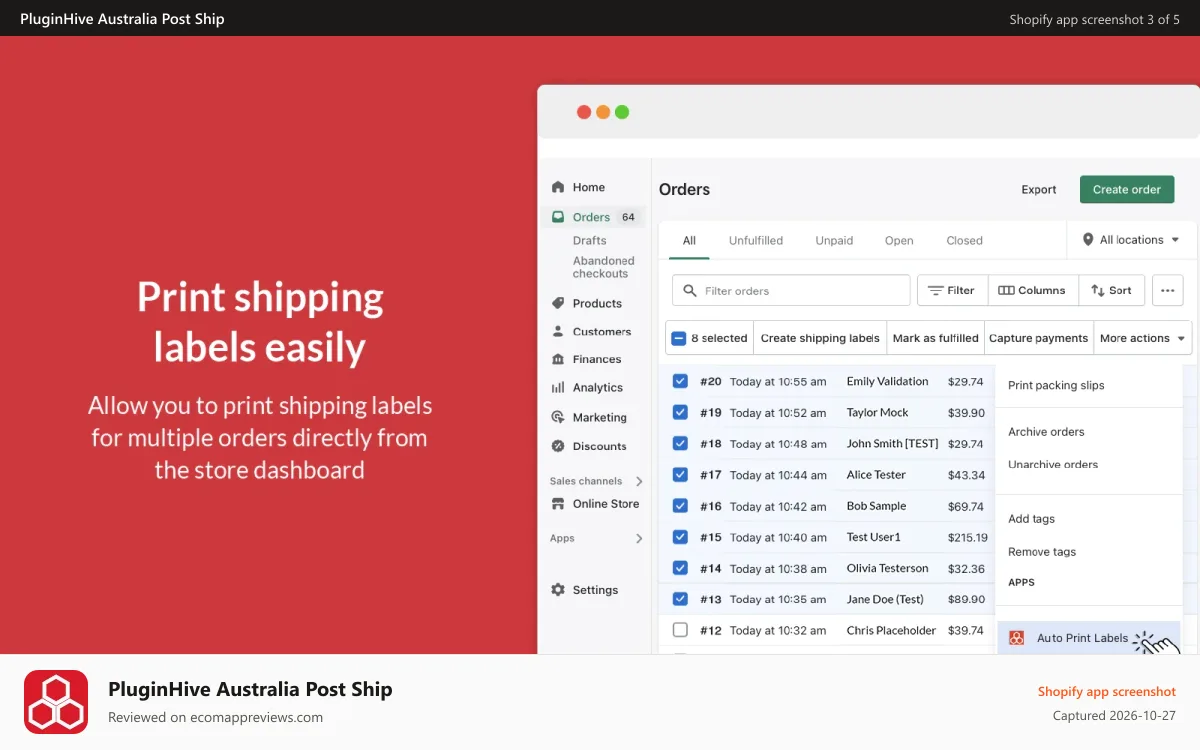This screenshot has width=1200, height=750.
Task: Uncheck order #18 John Smith checkbox
Action: 680,443
